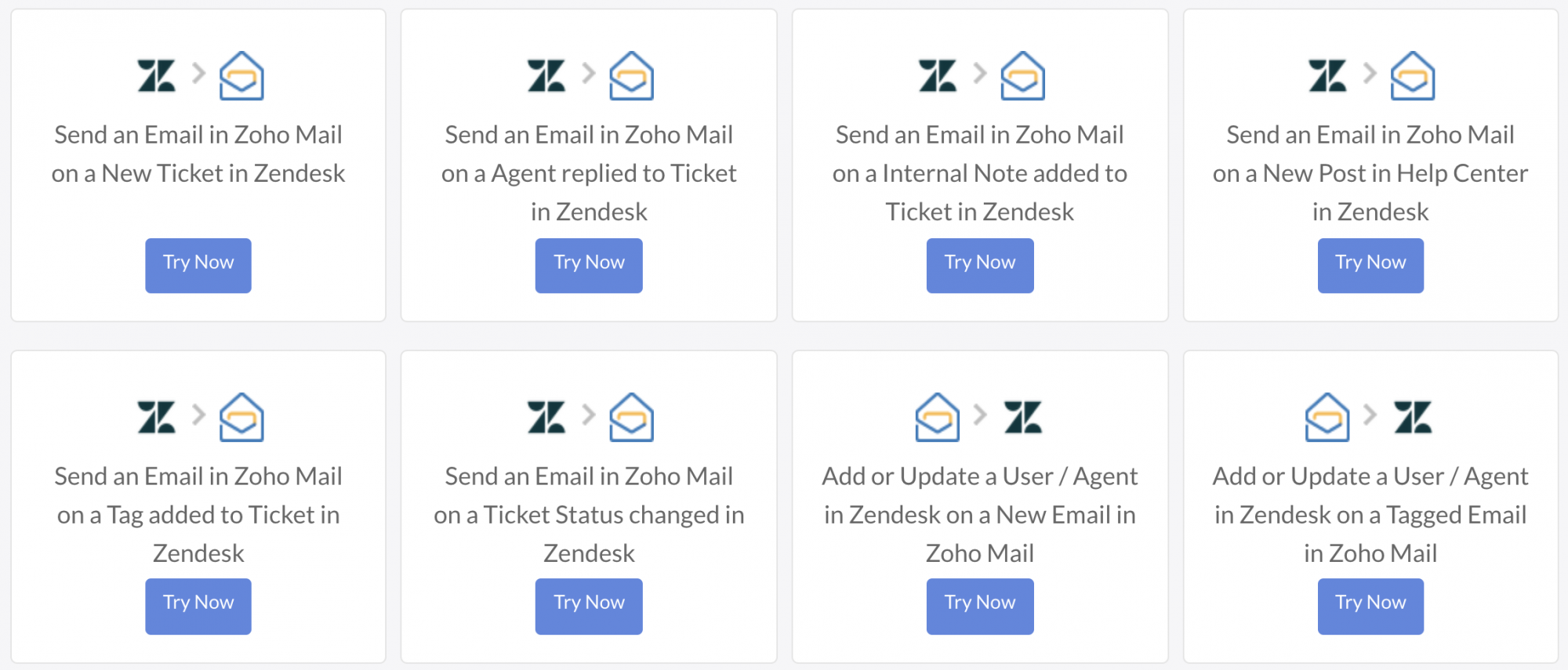
Task: Click Zoho Mail icon in Internal Note card
Action: point(1023,76)
